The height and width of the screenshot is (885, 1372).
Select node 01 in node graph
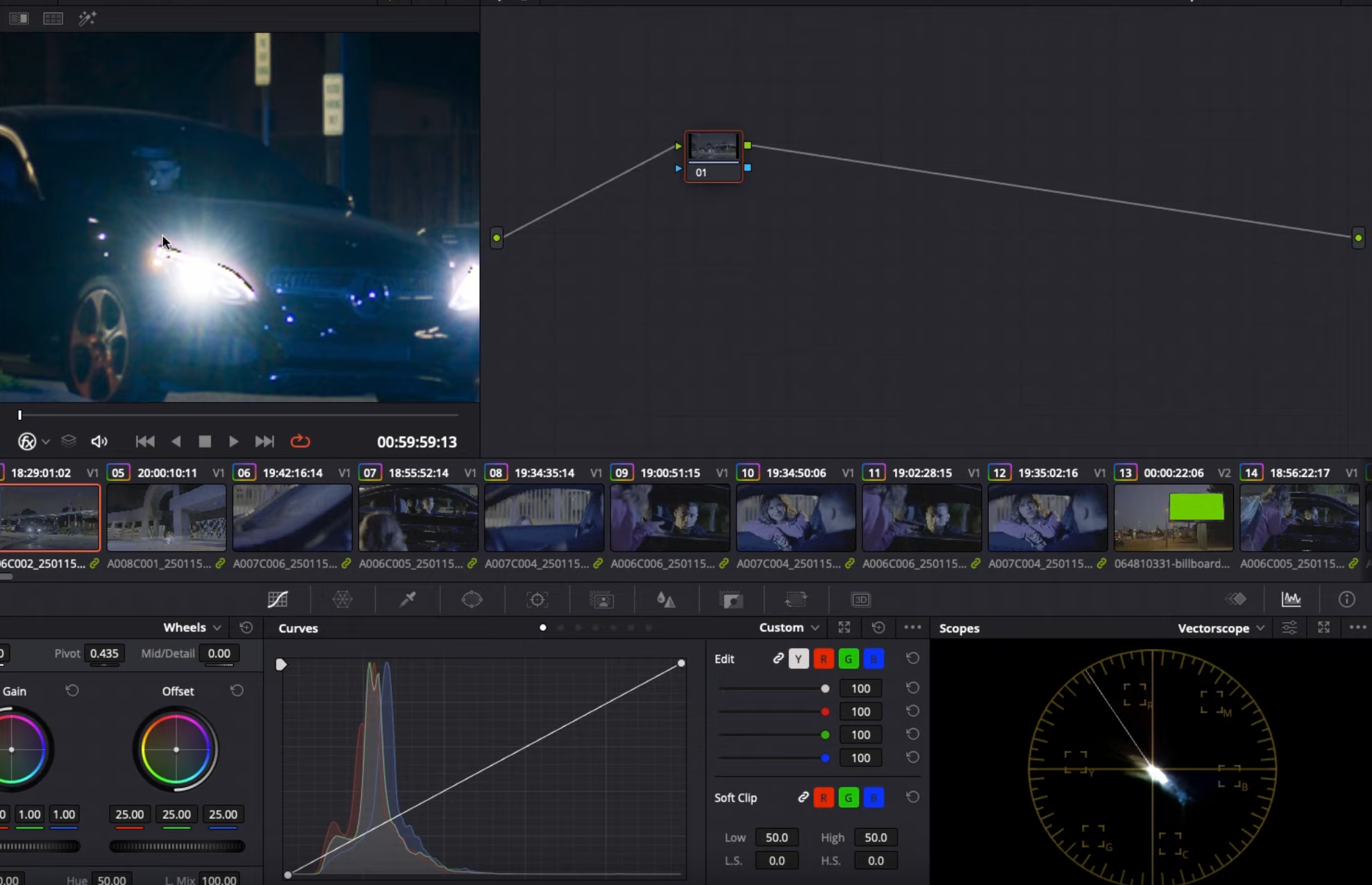point(714,155)
